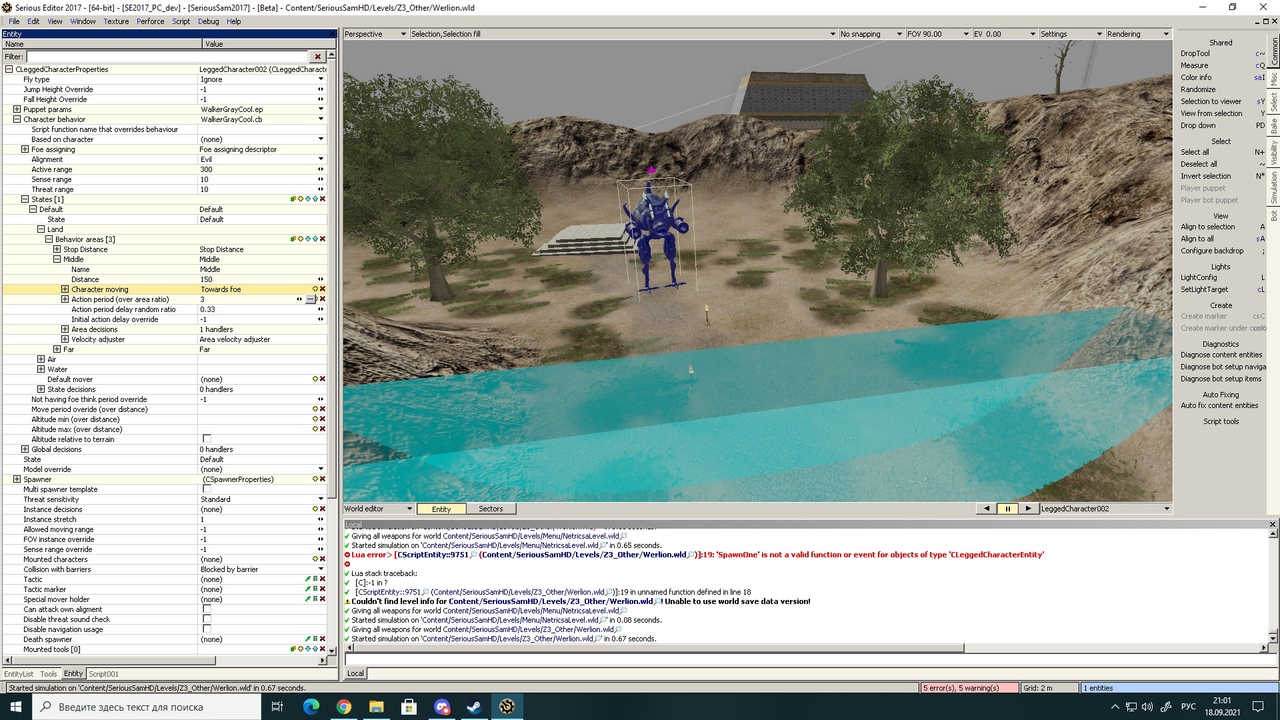
Task: Click Auto fix content entities
Action: [1221, 405]
